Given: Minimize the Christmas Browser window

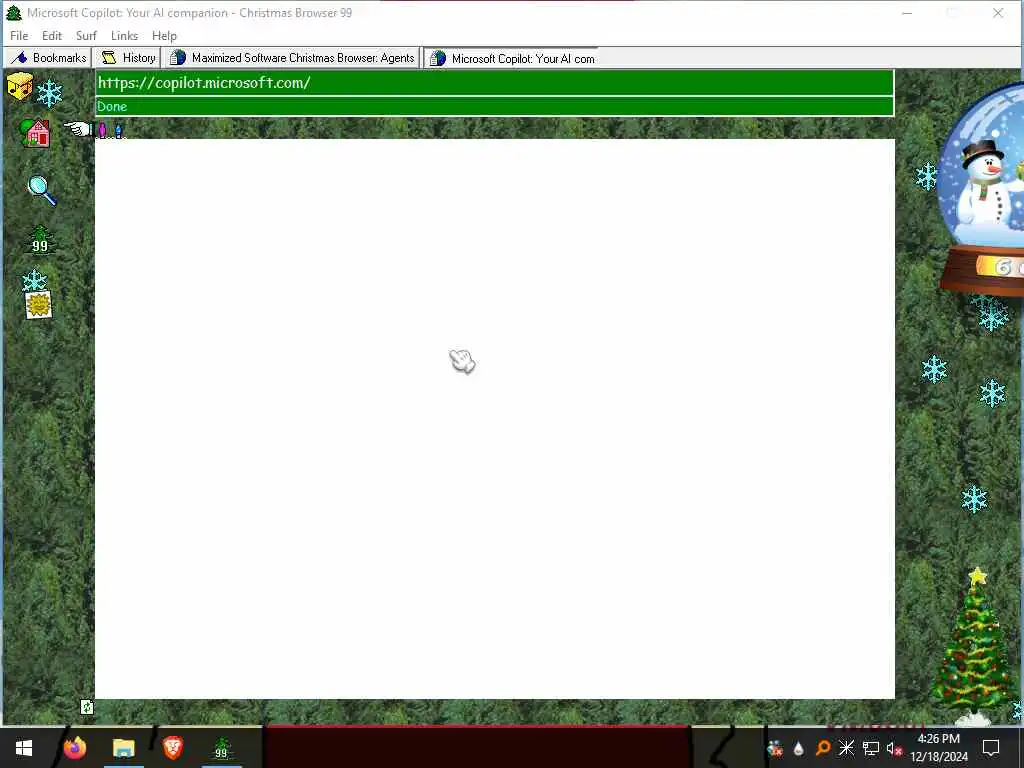Looking at the screenshot, I should coord(907,13).
